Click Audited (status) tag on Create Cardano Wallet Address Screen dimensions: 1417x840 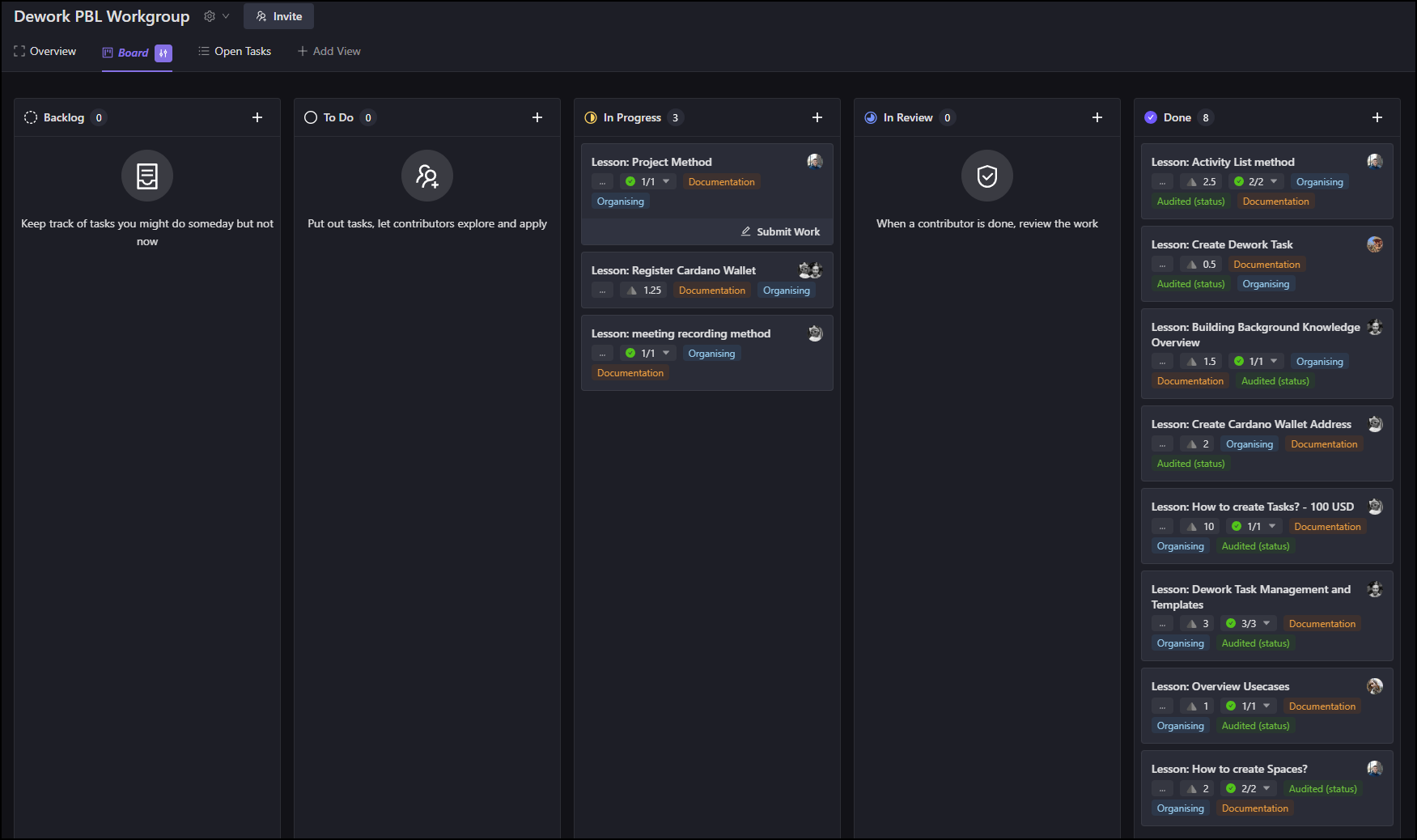pyautogui.click(x=1190, y=464)
